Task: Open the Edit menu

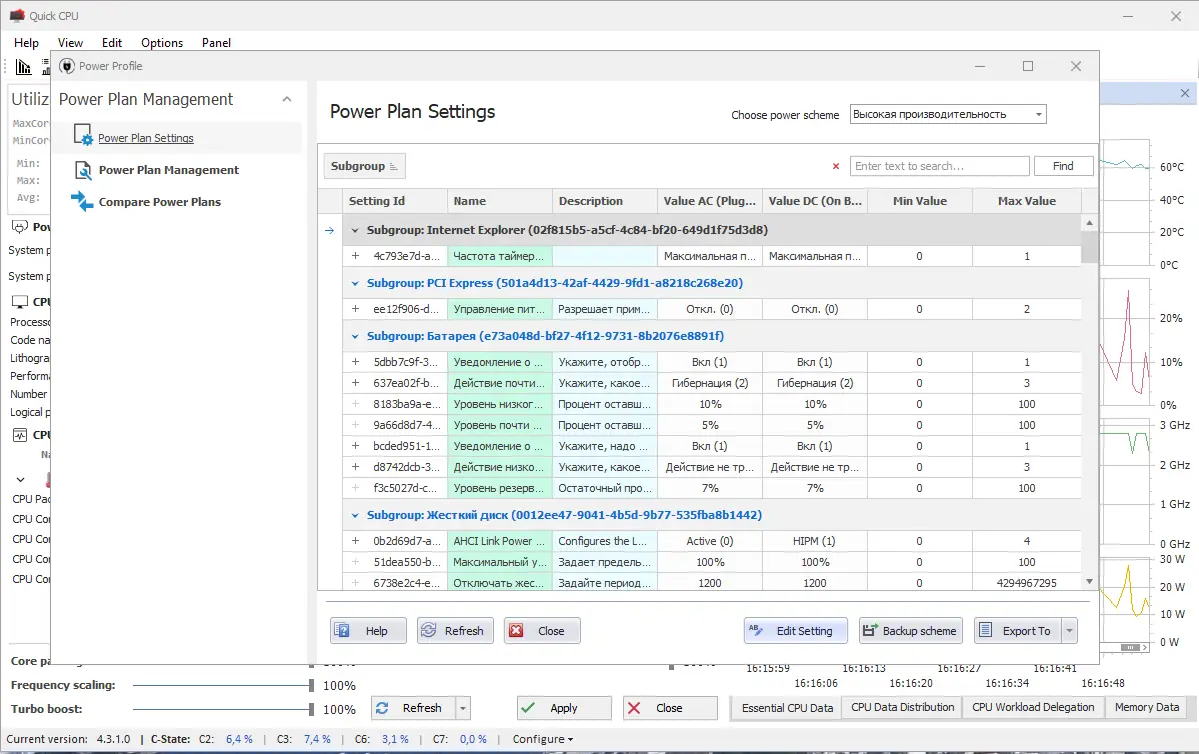Action: point(112,43)
